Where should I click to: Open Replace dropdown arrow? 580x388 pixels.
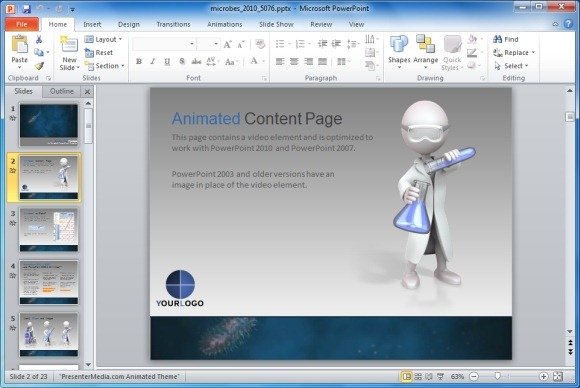[533, 53]
